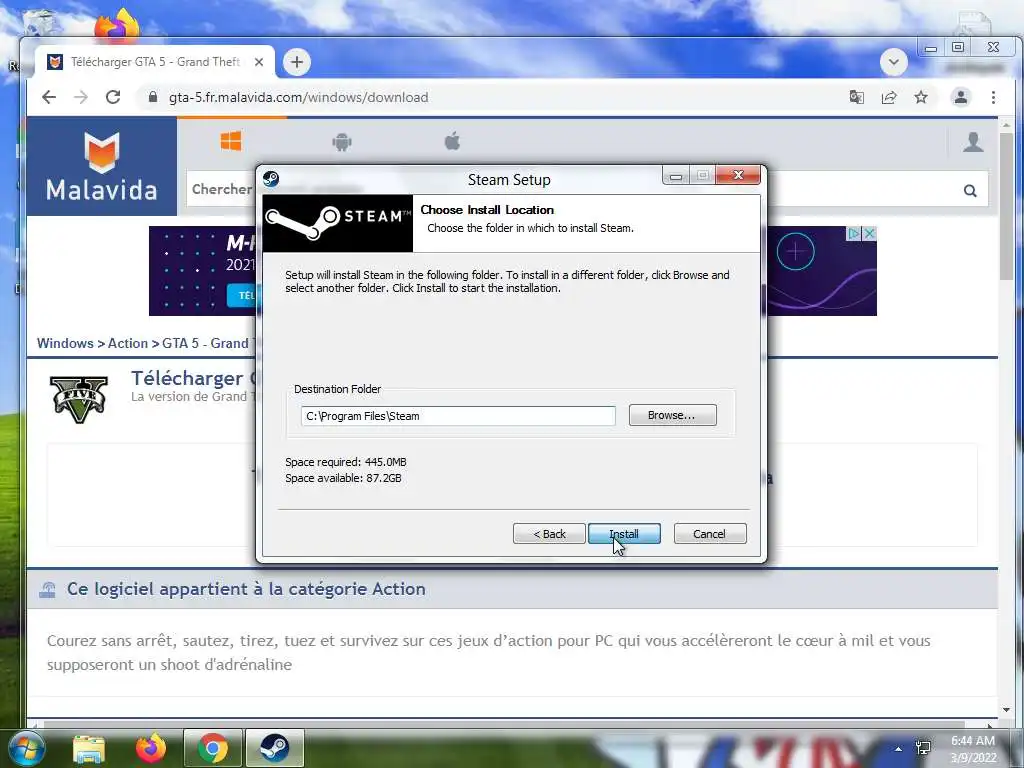Click the Destination Folder path field
Image resolution: width=1024 pixels, height=768 pixels.
[458, 416]
